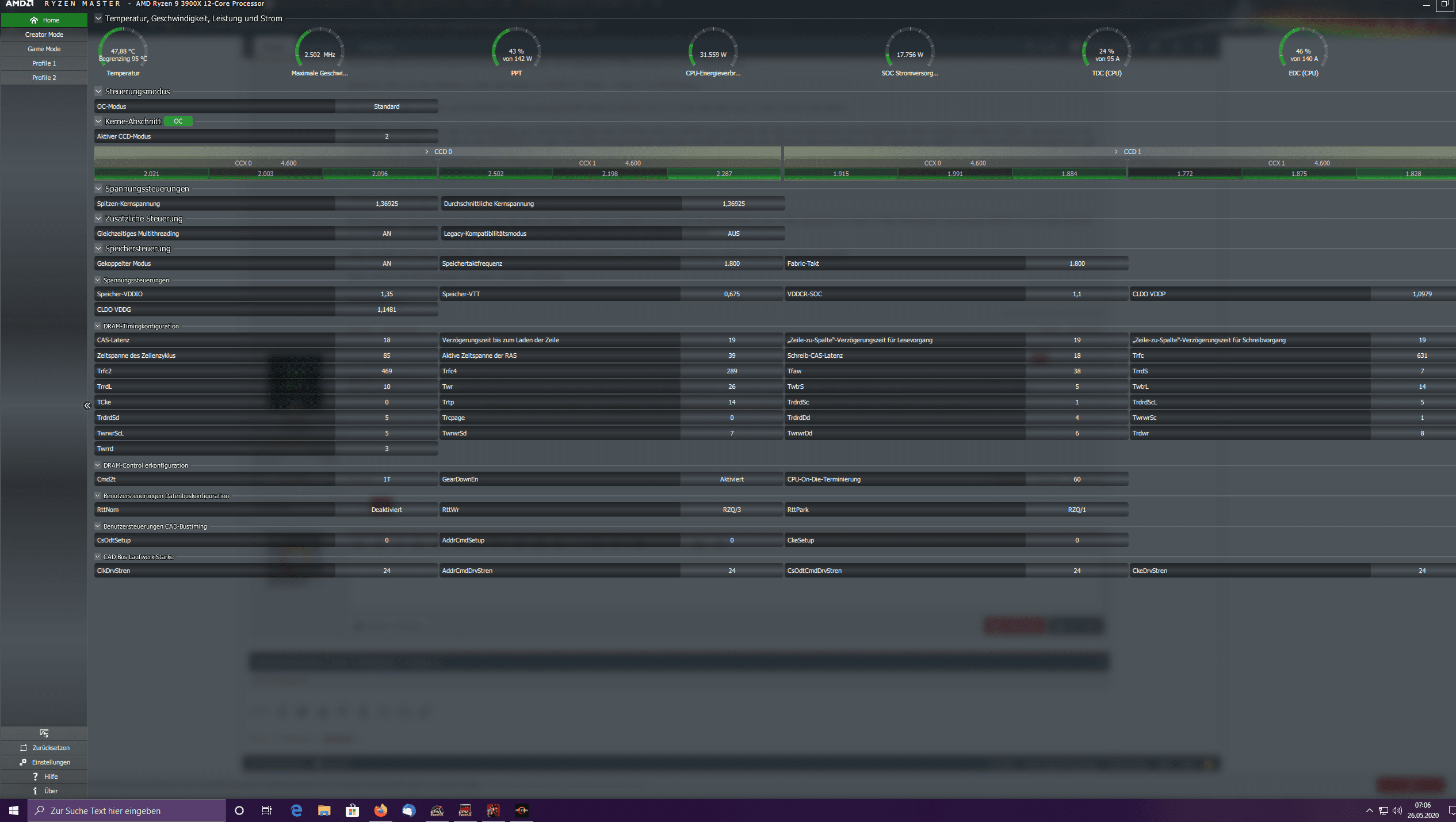Click the Spitzen-Kernspannung value 1,36925

387,204
